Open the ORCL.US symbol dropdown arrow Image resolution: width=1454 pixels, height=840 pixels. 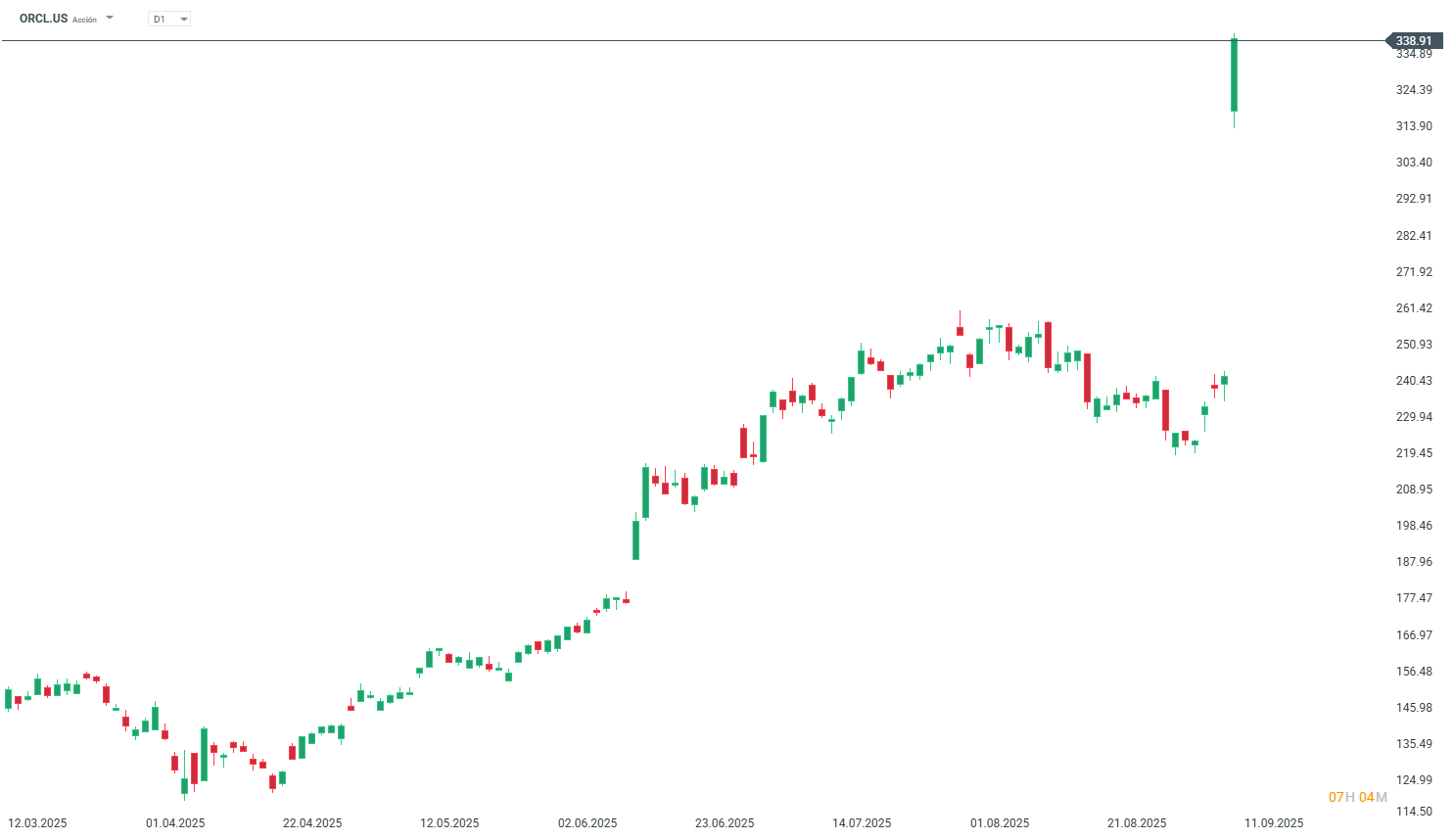coord(110,18)
